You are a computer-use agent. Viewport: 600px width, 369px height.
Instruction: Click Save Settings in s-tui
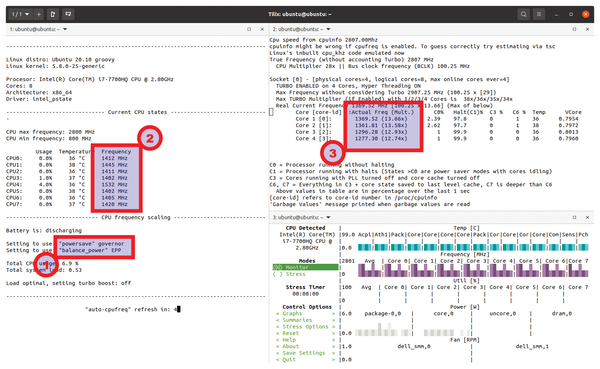pos(305,353)
